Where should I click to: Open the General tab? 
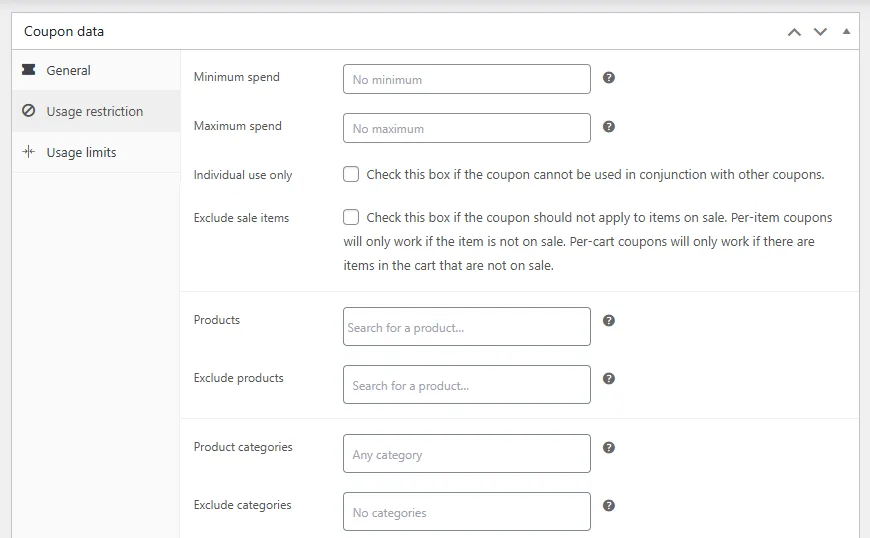point(96,70)
